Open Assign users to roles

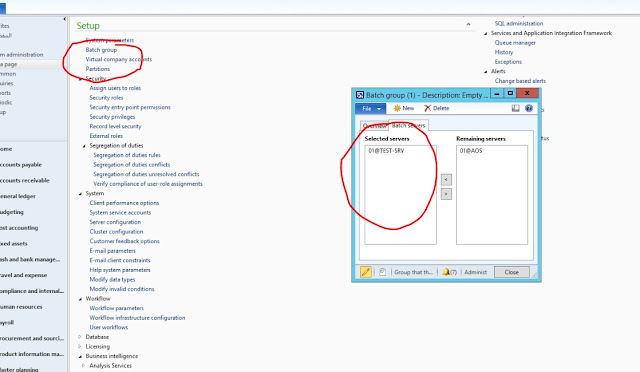pos(115,88)
